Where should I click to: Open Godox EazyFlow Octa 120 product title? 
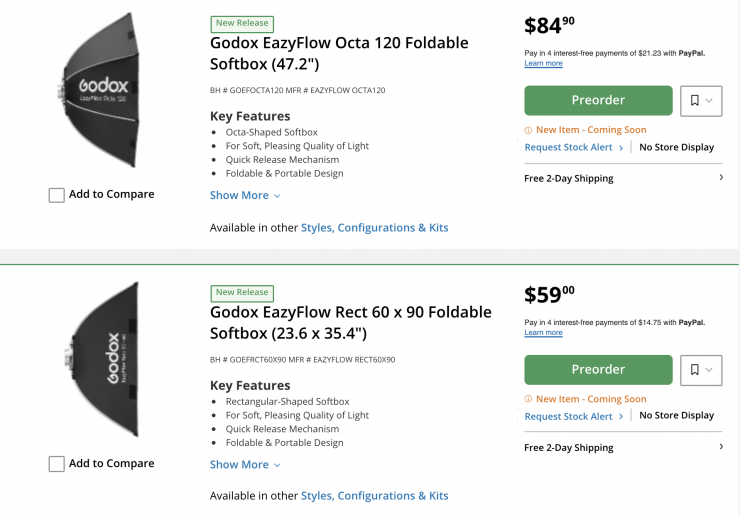click(339, 52)
